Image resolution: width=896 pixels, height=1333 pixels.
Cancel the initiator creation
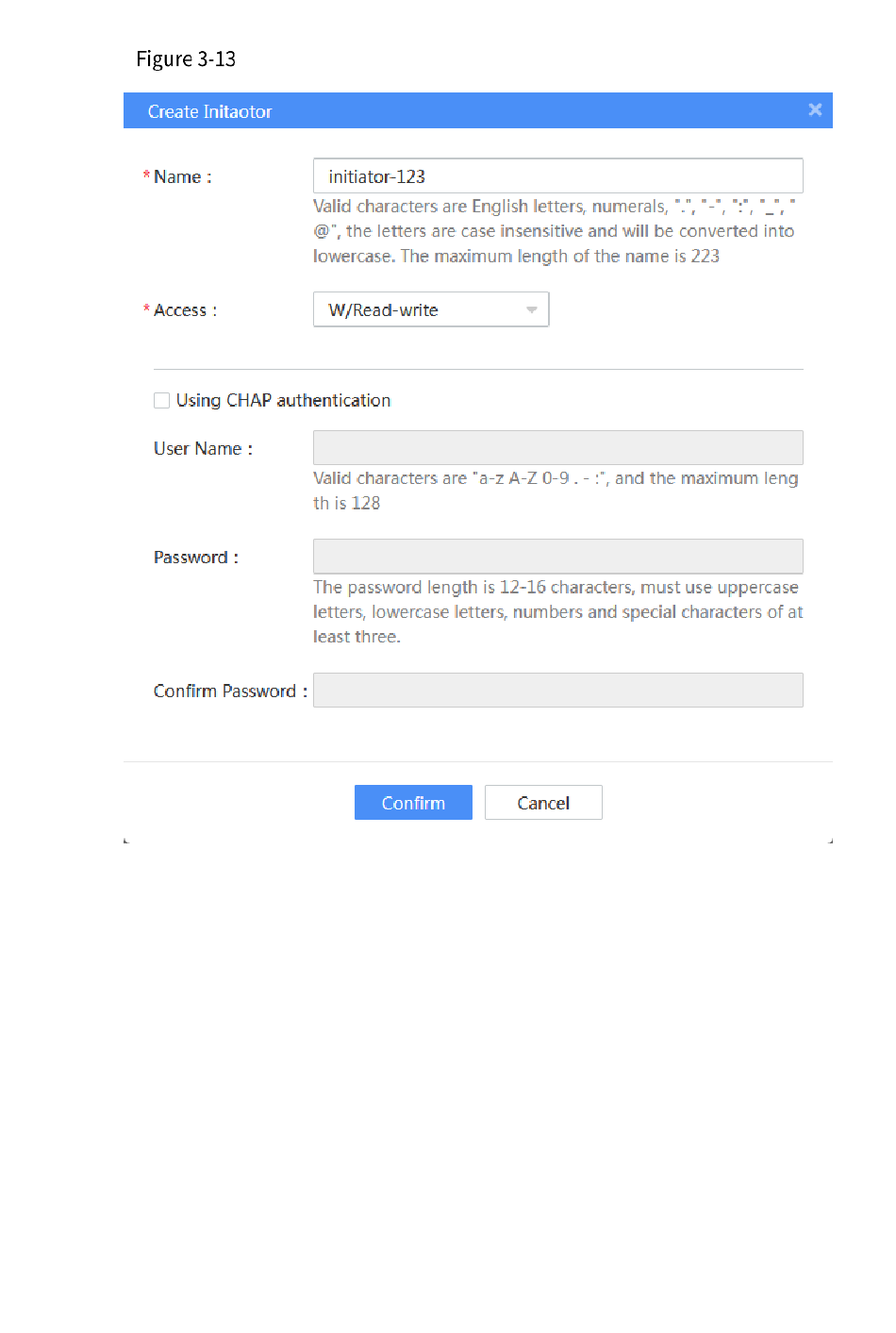tap(543, 803)
